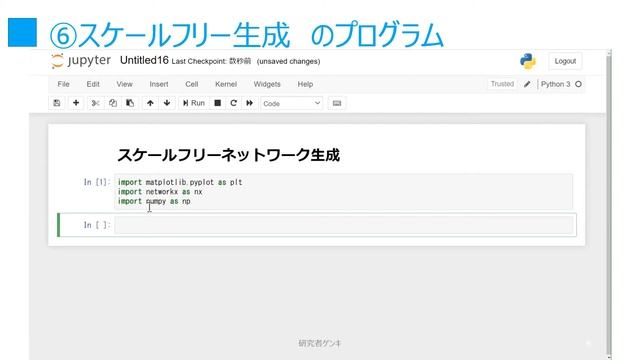Screen dimensions: 640x360
Task: Click the スケールフリーネットワーク生成 heading cell
Action: pos(229,155)
